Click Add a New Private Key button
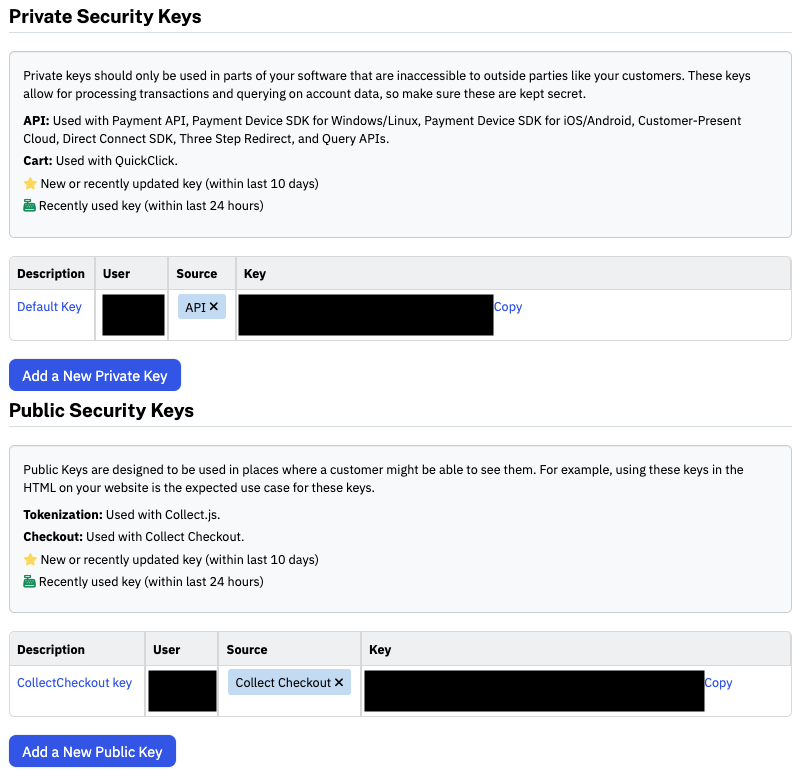The height and width of the screenshot is (782, 807). pyautogui.click(x=95, y=375)
